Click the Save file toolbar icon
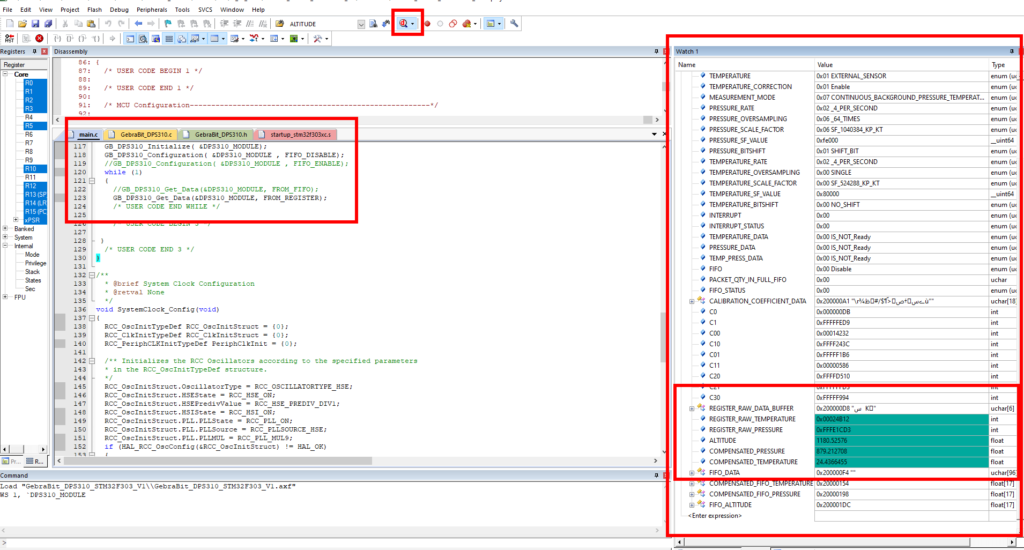This screenshot has width=1024, height=550. (35, 24)
